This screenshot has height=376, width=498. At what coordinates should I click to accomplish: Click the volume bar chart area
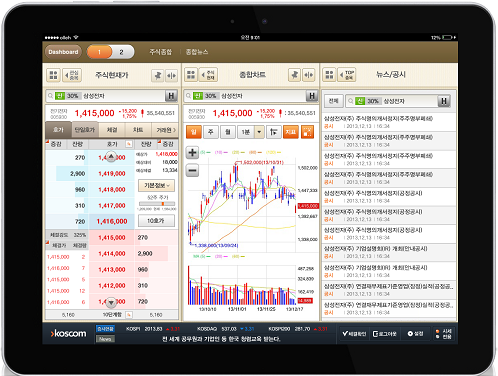pos(242,285)
